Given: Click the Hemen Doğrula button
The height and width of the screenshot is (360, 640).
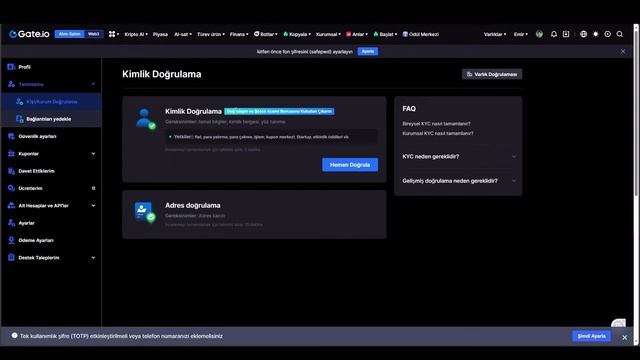Looking at the screenshot, I should pos(350,165).
